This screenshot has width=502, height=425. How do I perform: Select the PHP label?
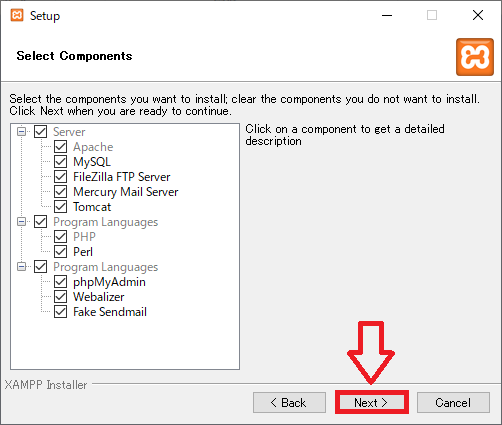tap(84, 237)
